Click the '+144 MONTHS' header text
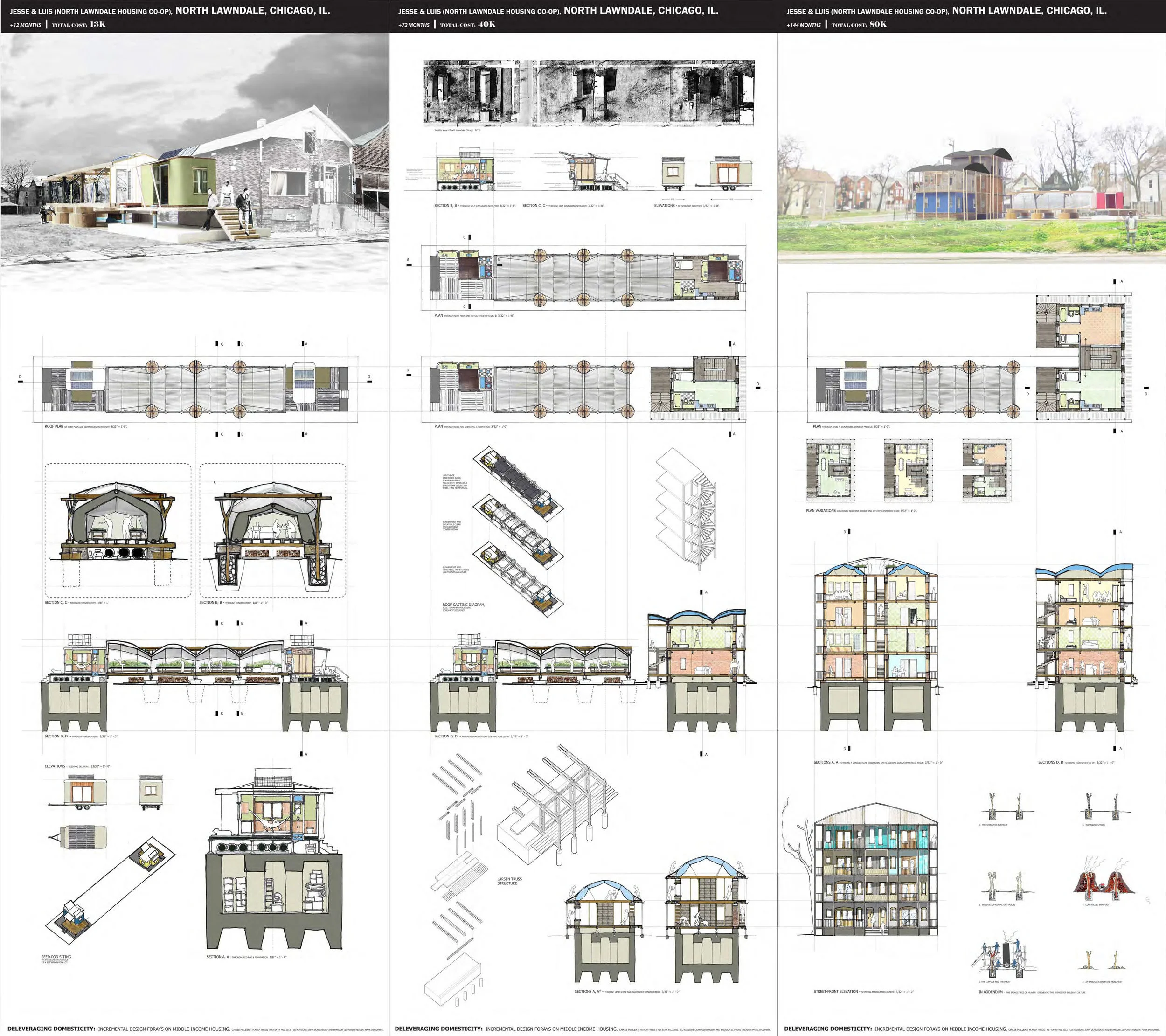This screenshot has width=1166, height=1036. click(x=804, y=25)
